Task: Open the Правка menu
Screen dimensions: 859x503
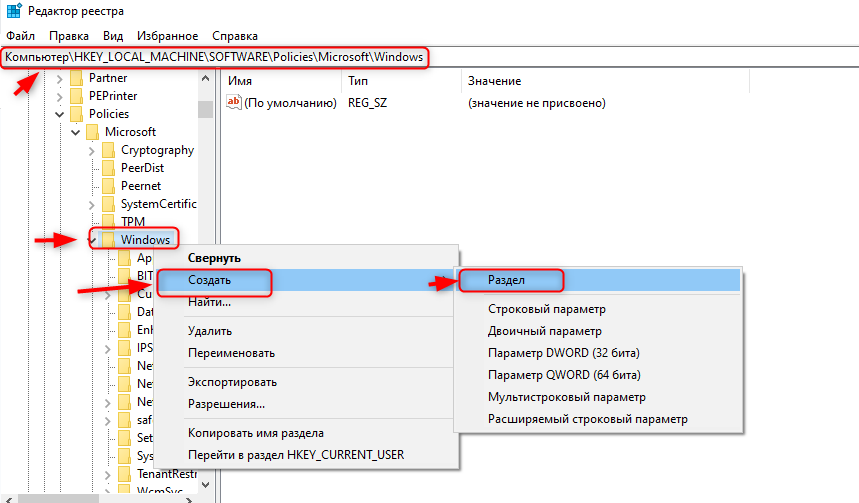Action: pyautogui.click(x=69, y=36)
